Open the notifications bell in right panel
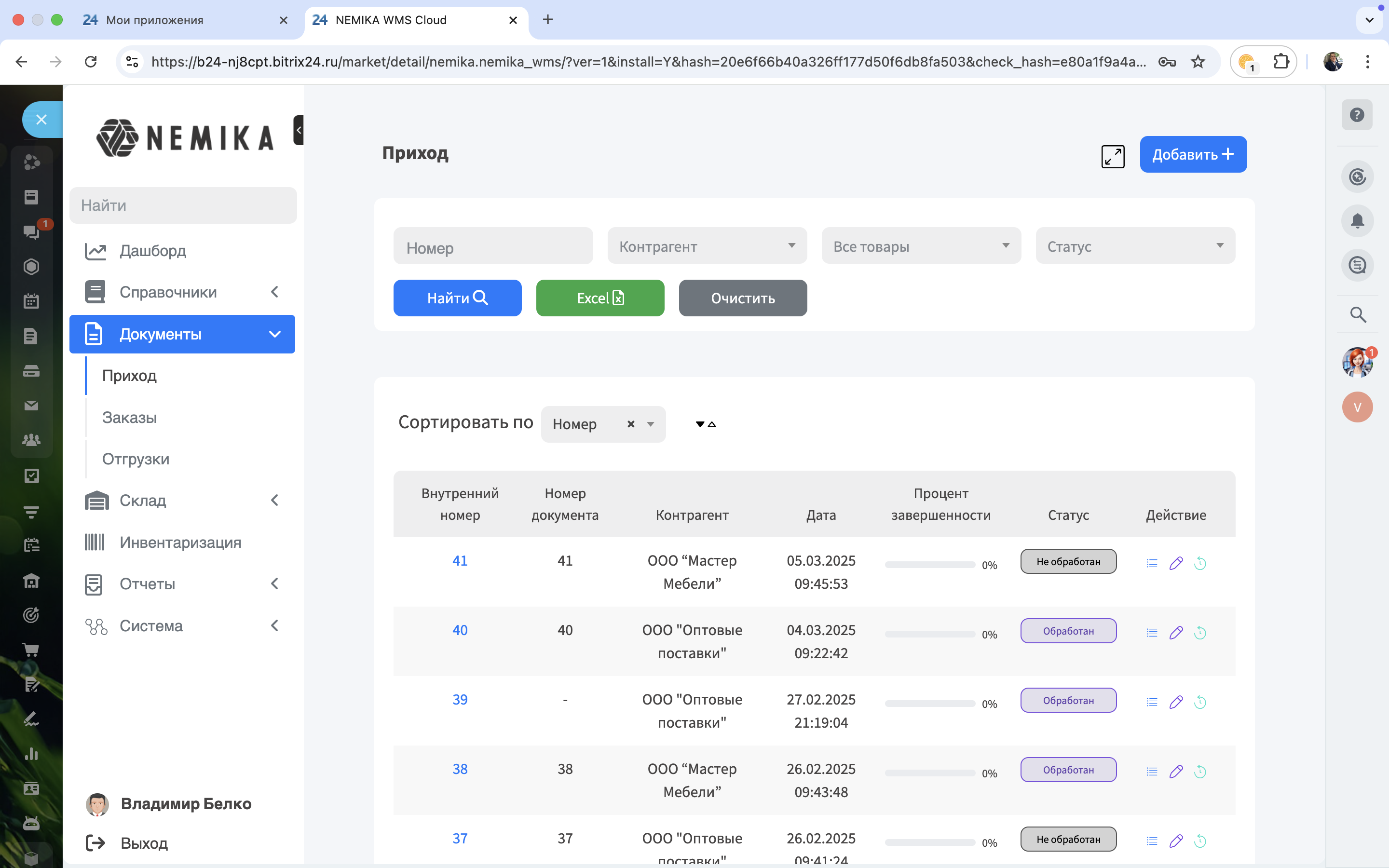The height and width of the screenshot is (868, 1389). point(1357,221)
